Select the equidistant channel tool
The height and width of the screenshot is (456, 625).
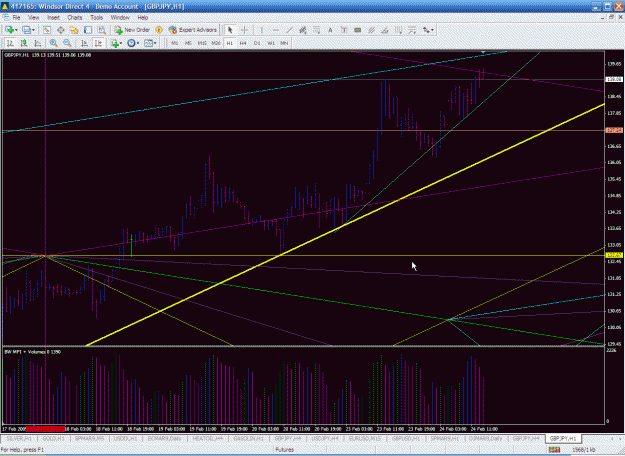coord(303,30)
